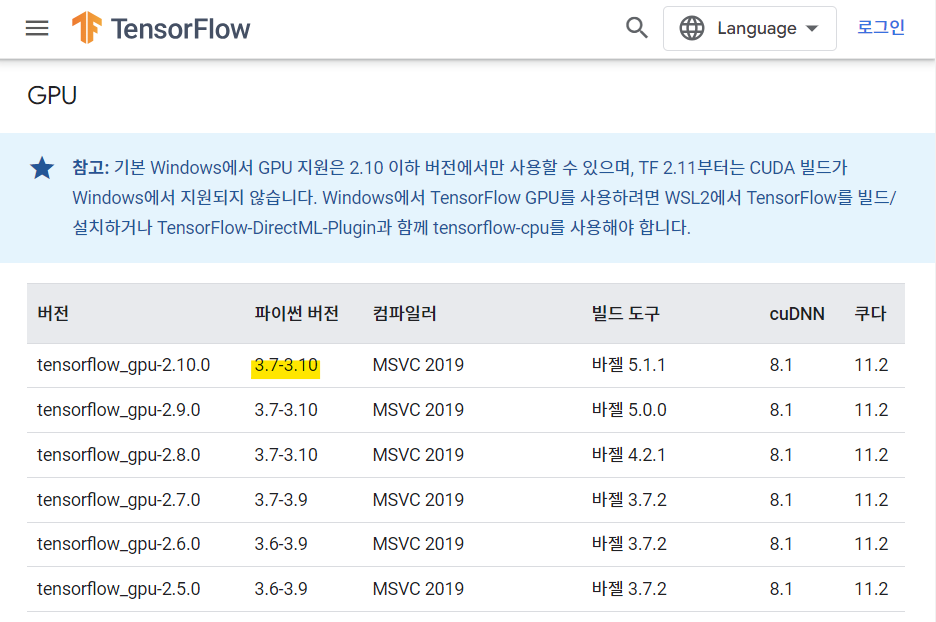Image resolution: width=936 pixels, height=622 pixels.
Task: Click highlighted 3.7-3.10 Python version cell
Action: [286, 365]
